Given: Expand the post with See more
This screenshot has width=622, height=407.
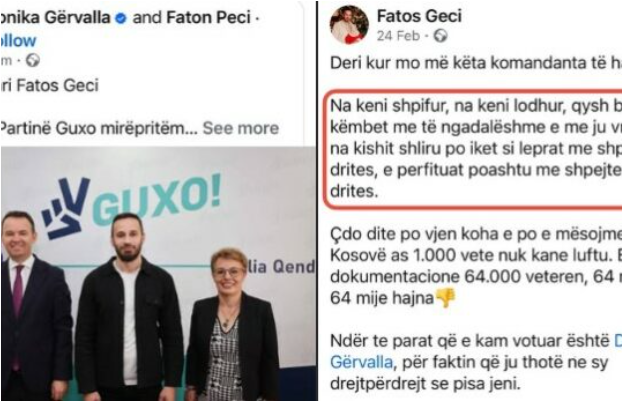Looking at the screenshot, I should (x=240, y=128).
